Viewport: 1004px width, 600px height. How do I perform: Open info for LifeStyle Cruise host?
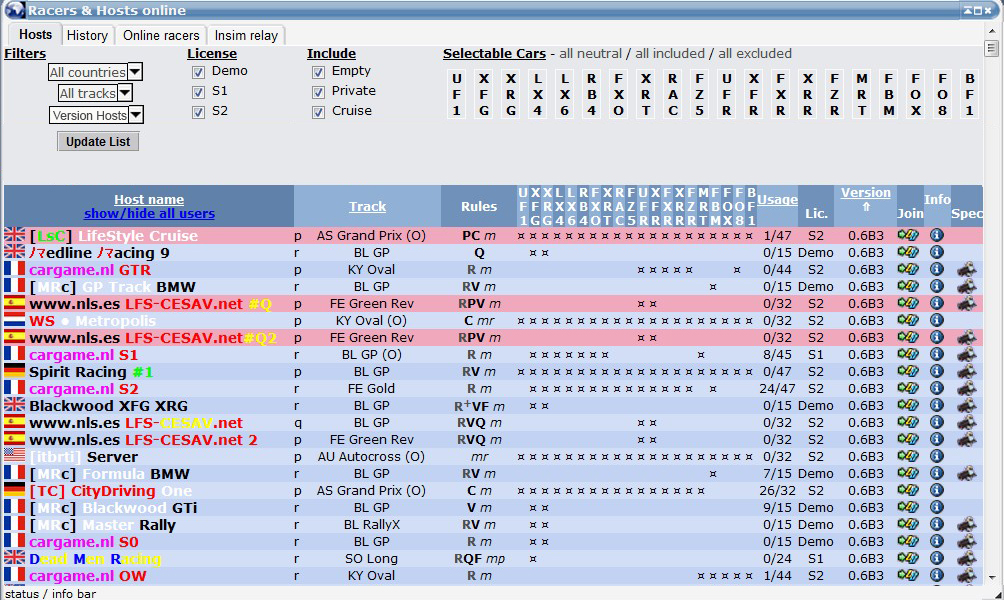click(937, 235)
